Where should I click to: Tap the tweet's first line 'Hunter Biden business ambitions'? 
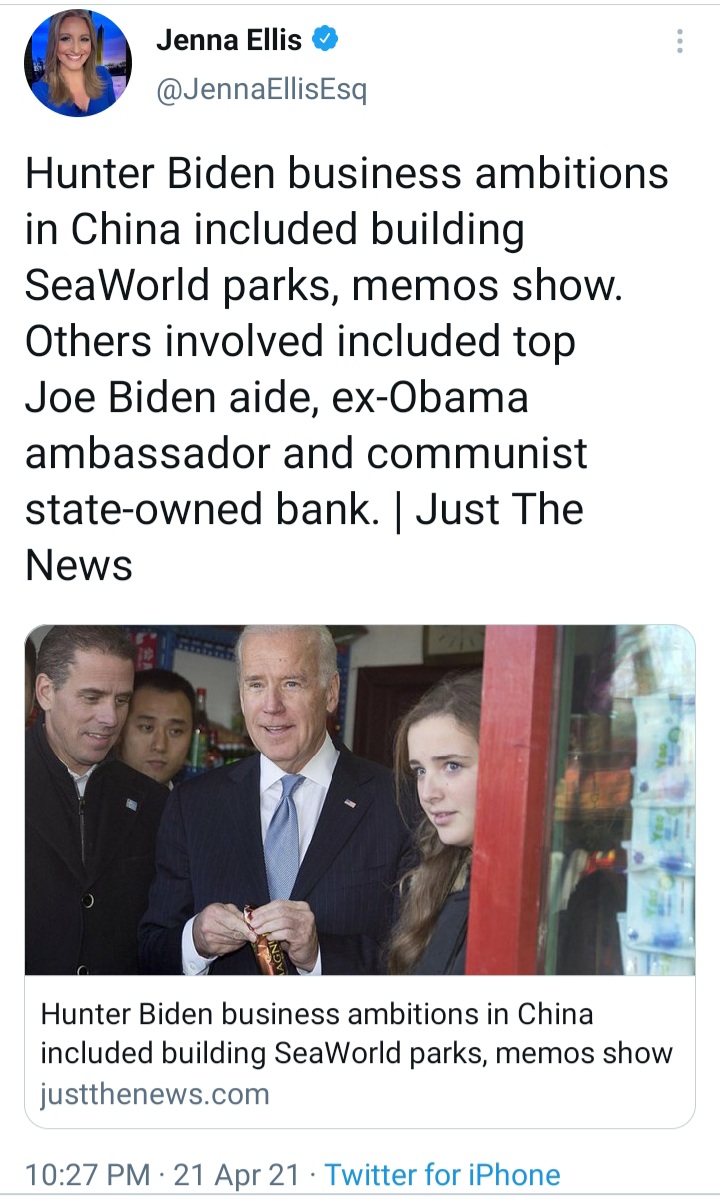pyautogui.click(x=346, y=174)
